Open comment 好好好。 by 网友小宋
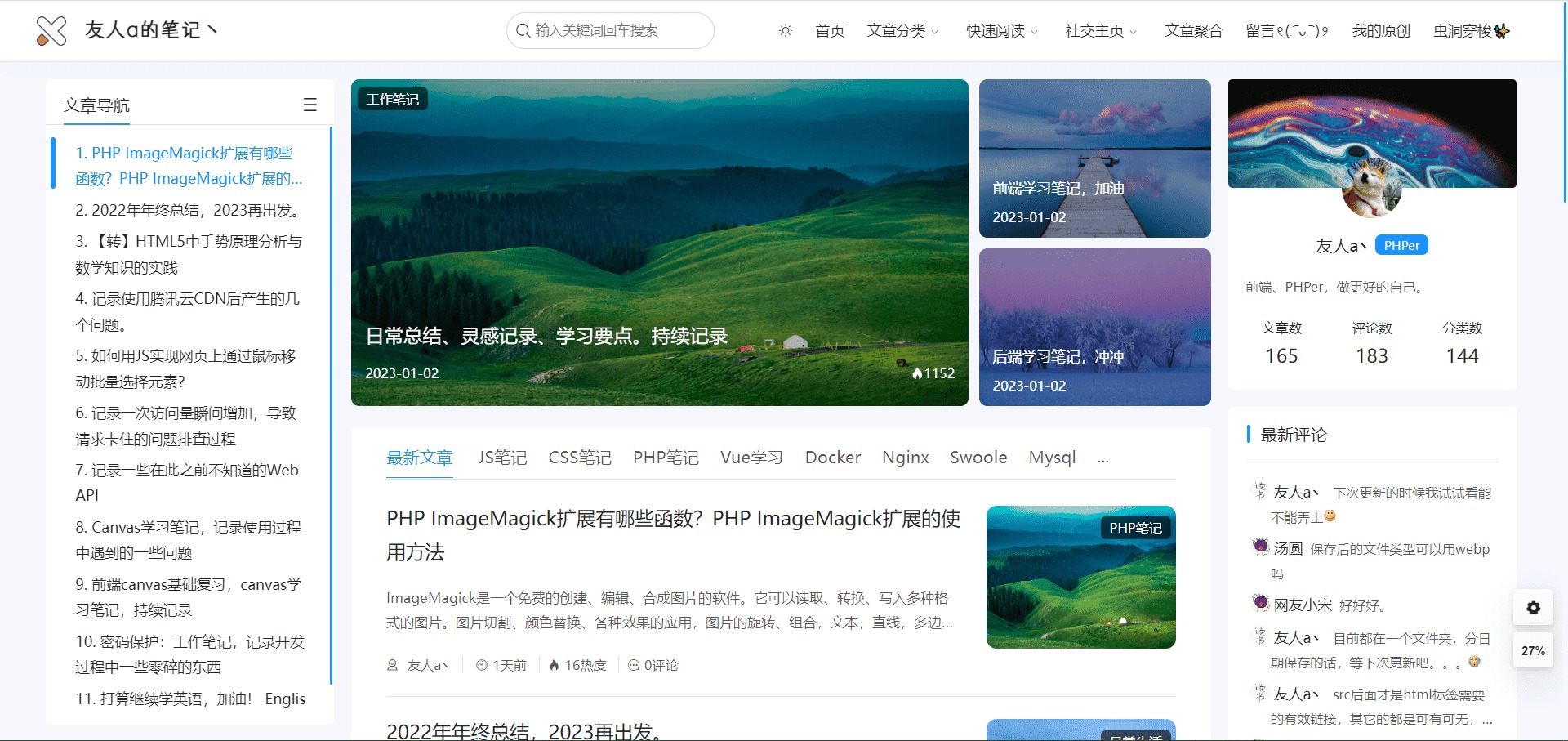Viewport: 1568px width, 741px height. [1362, 605]
